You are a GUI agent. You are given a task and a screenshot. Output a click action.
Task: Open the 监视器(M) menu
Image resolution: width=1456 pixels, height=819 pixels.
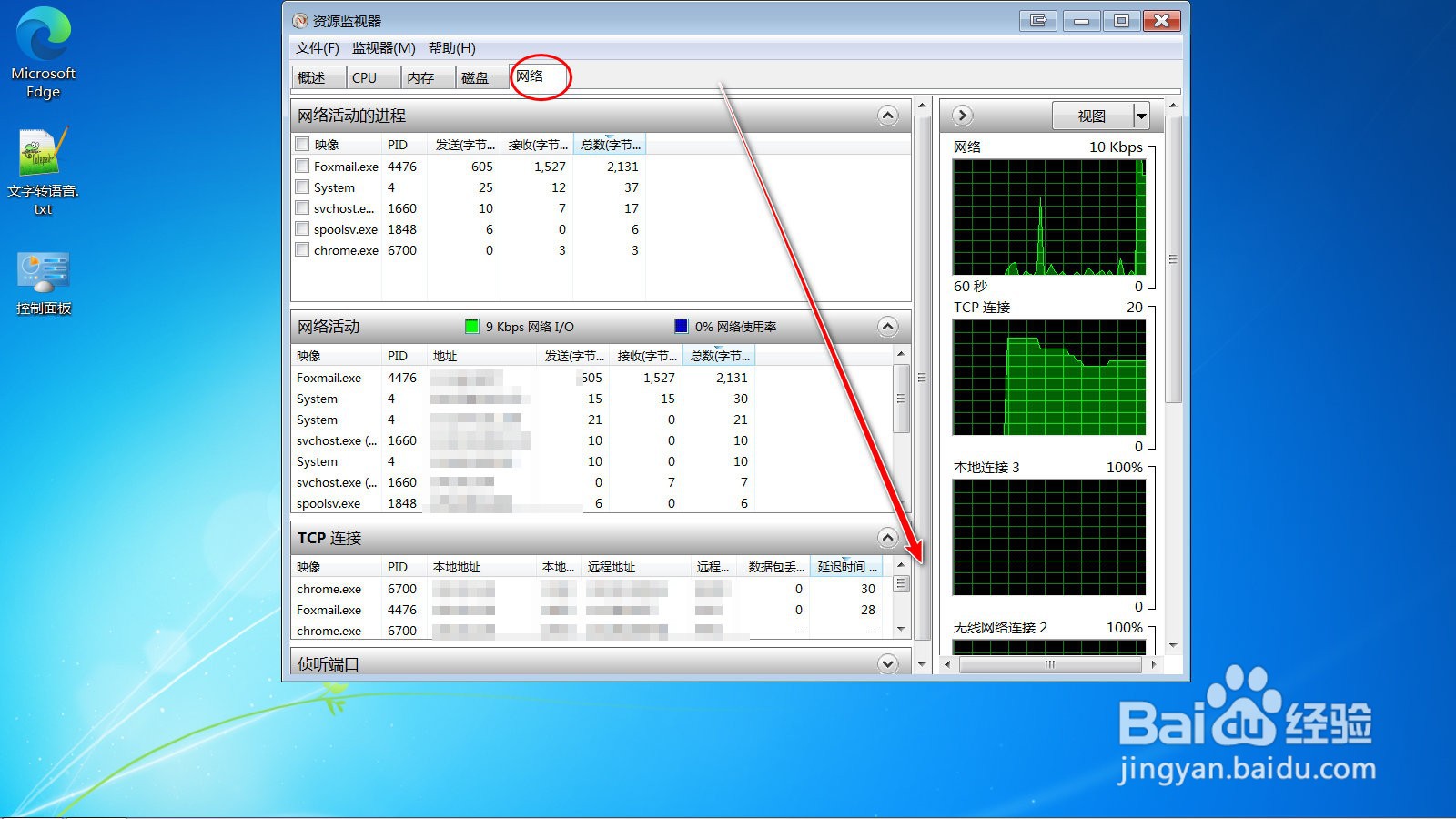pos(383,48)
